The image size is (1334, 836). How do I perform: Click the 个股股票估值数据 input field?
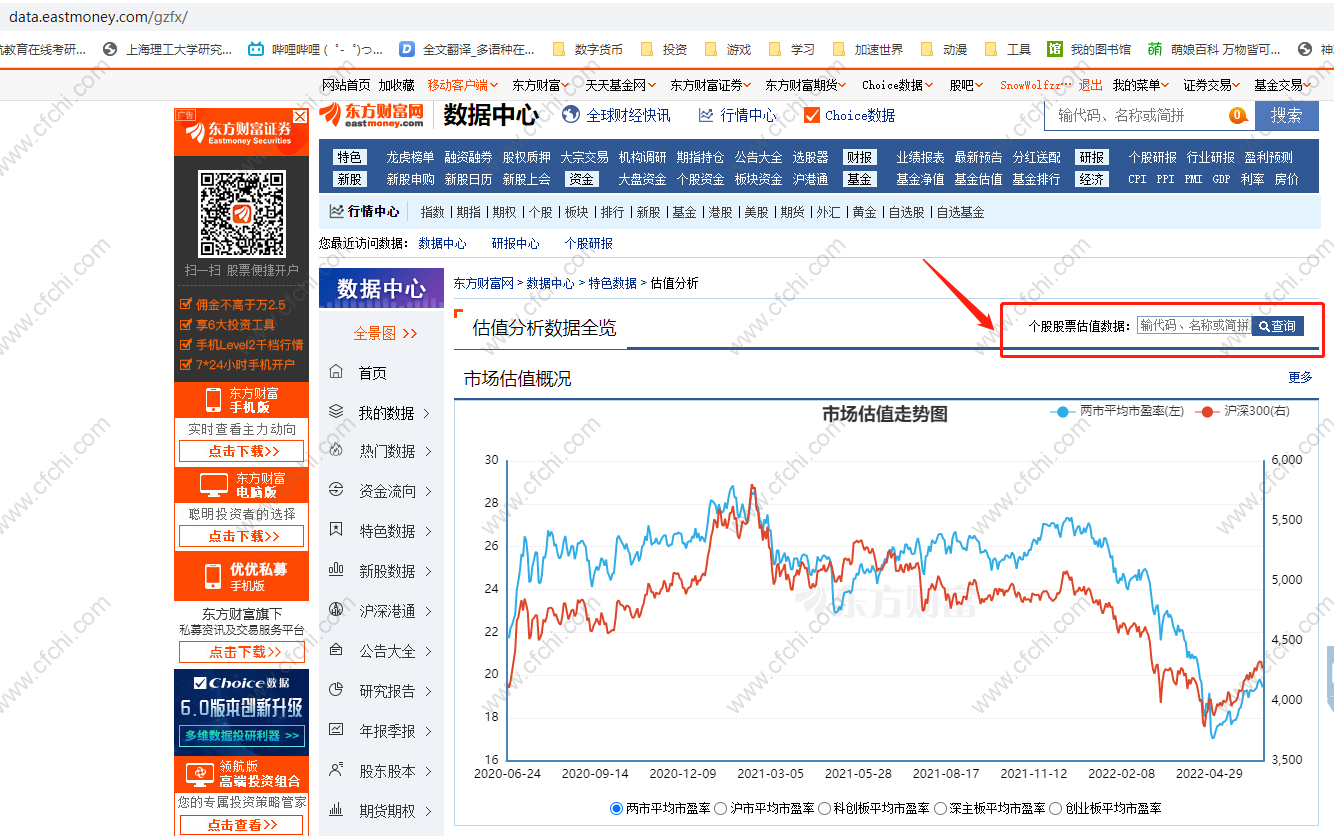click(1194, 326)
